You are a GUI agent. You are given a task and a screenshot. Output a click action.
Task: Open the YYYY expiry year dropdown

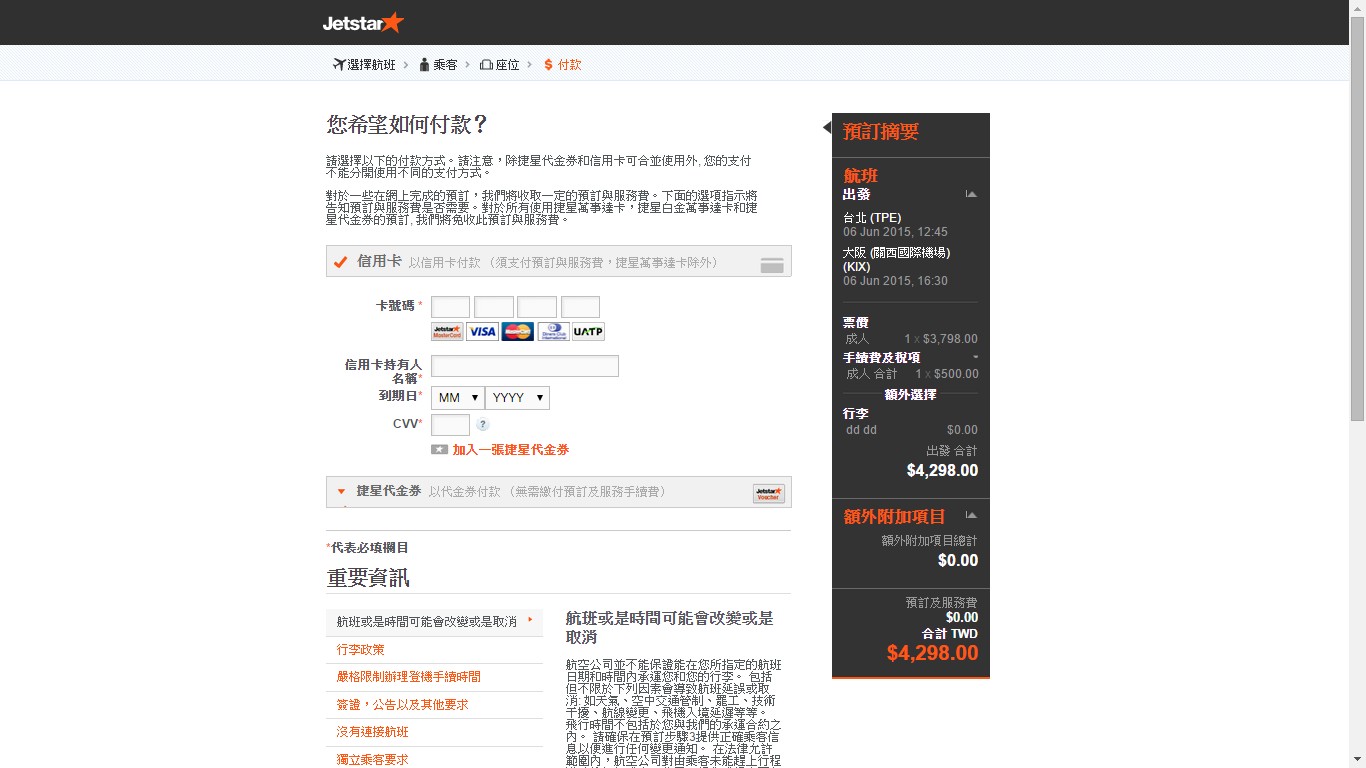coord(517,398)
